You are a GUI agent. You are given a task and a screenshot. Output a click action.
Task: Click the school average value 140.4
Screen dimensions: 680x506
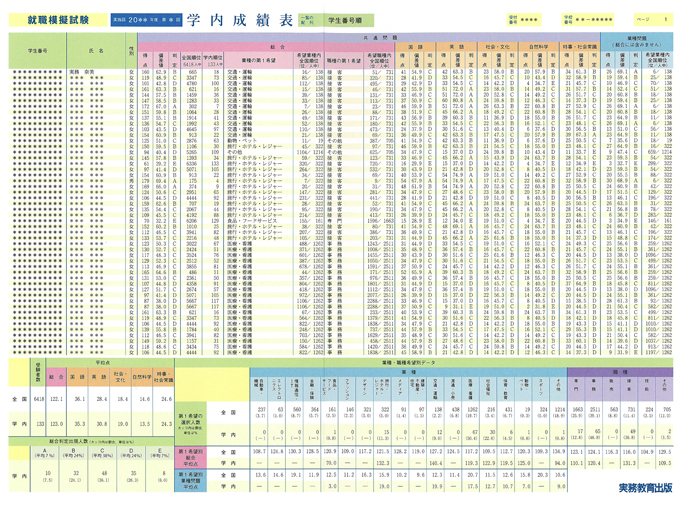tap(435, 463)
